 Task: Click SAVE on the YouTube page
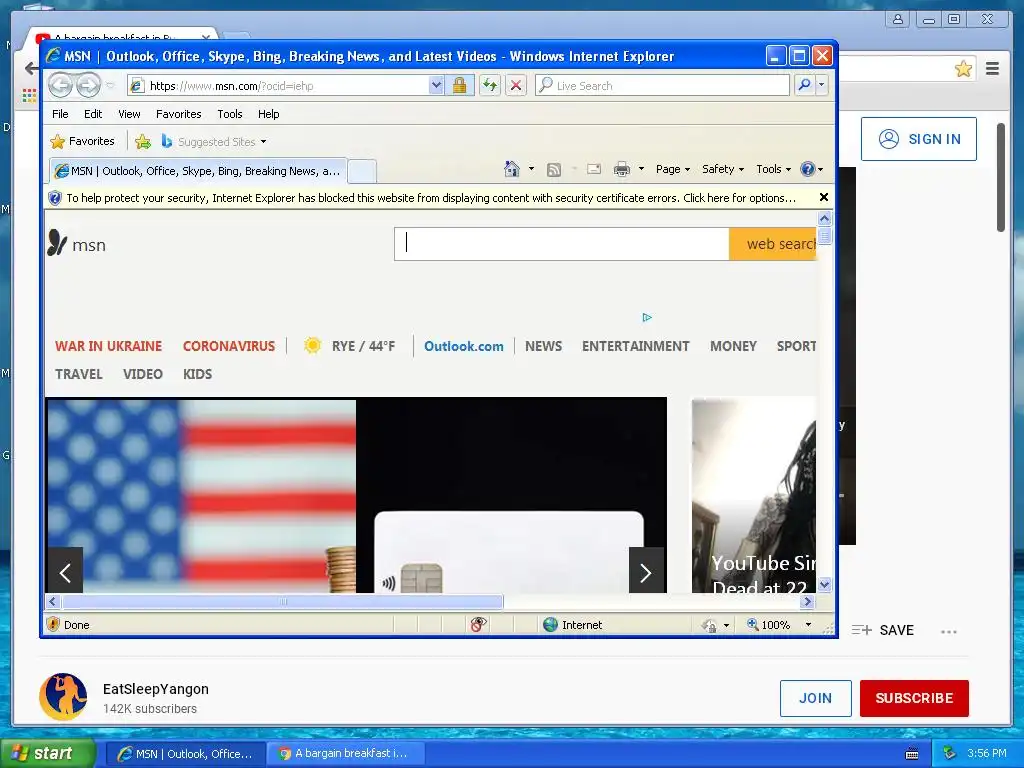882,630
